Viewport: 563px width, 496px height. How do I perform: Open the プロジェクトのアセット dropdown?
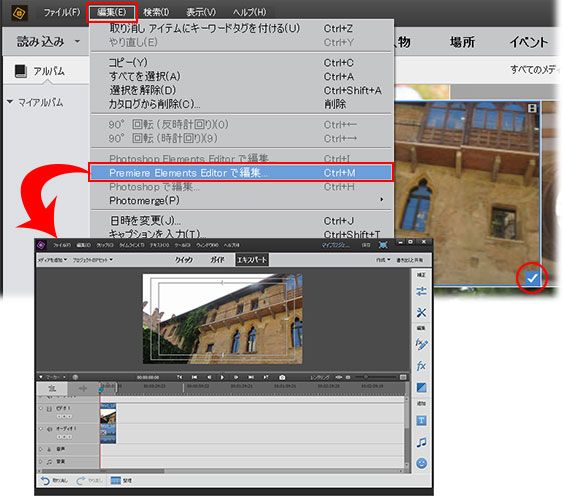point(93,260)
